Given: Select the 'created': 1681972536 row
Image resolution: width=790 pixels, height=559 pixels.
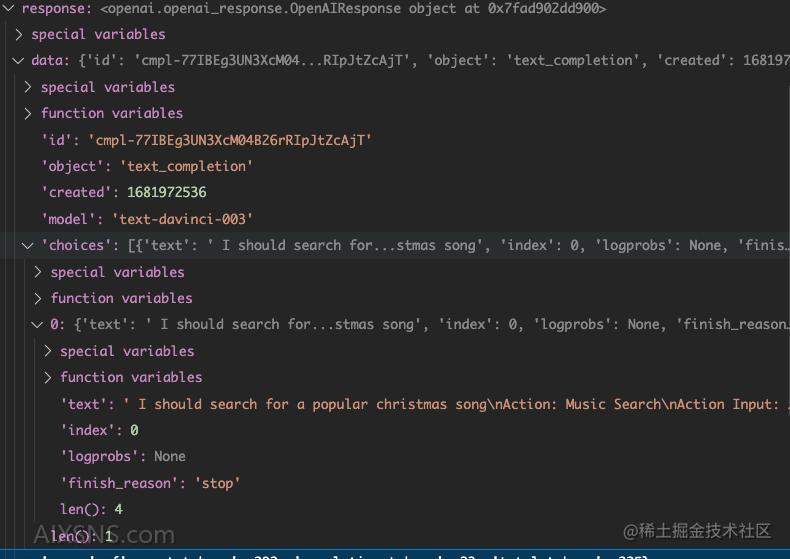Looking at the screenshot, I should 395,192.
